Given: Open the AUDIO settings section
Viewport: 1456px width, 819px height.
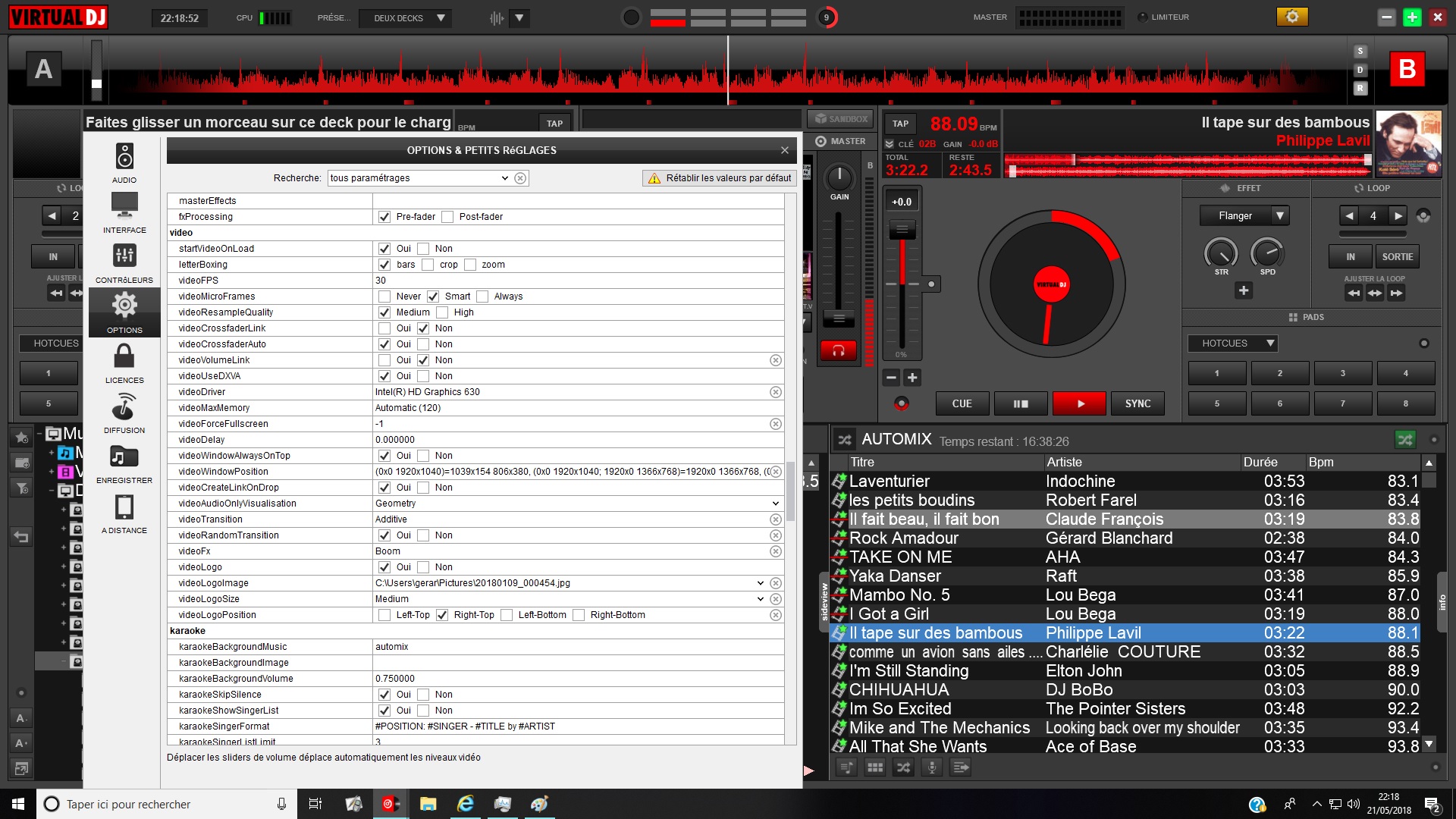Looking at the screenshot, I should pos(124,162).
